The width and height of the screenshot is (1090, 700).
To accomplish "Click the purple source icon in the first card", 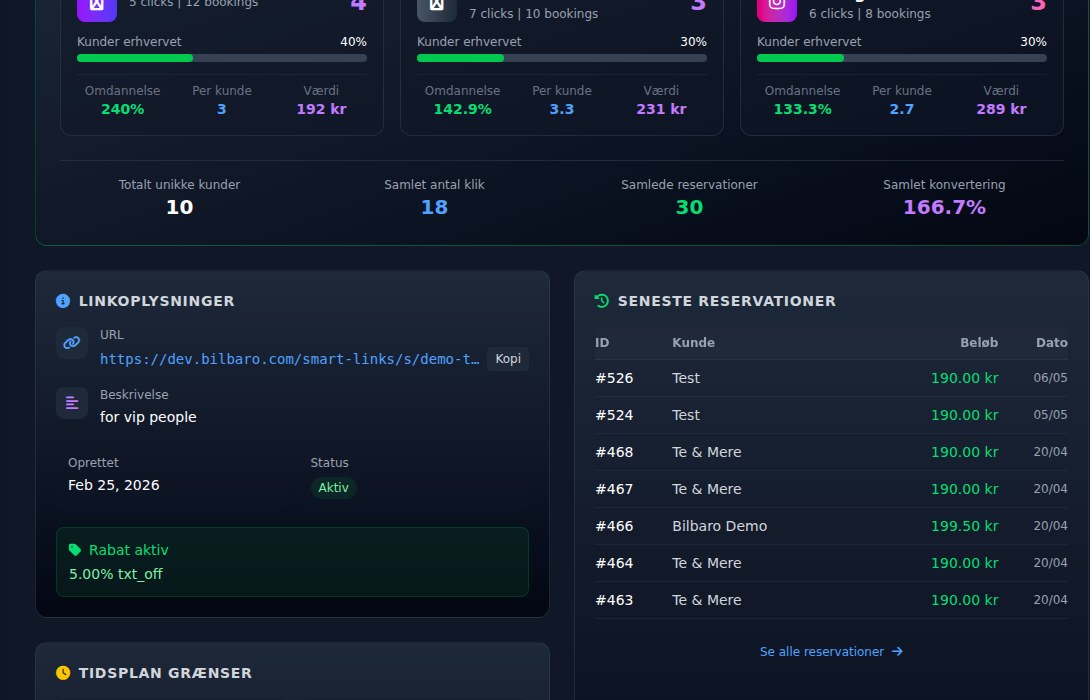I will [x=97, y=6].
